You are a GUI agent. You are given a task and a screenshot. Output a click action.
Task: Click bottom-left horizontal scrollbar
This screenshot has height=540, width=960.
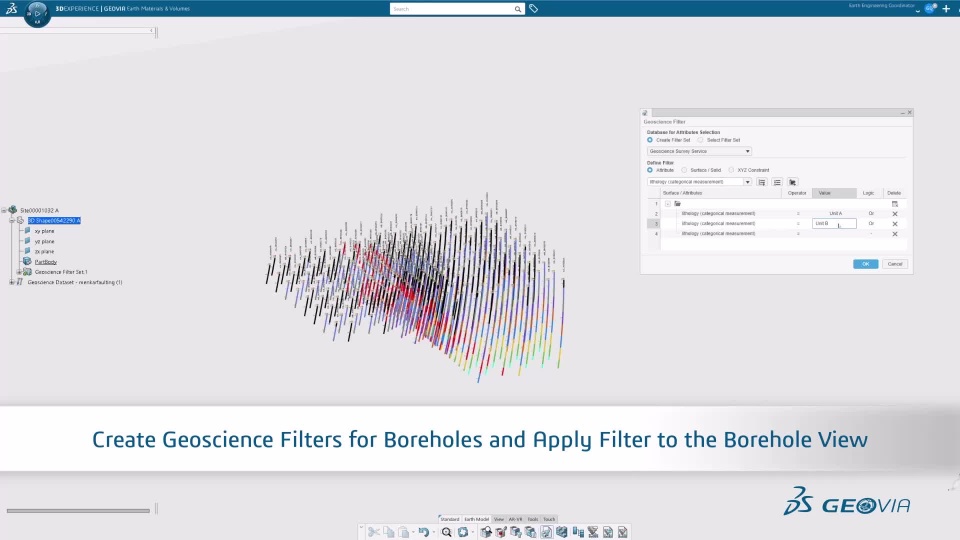coord(78,510)
